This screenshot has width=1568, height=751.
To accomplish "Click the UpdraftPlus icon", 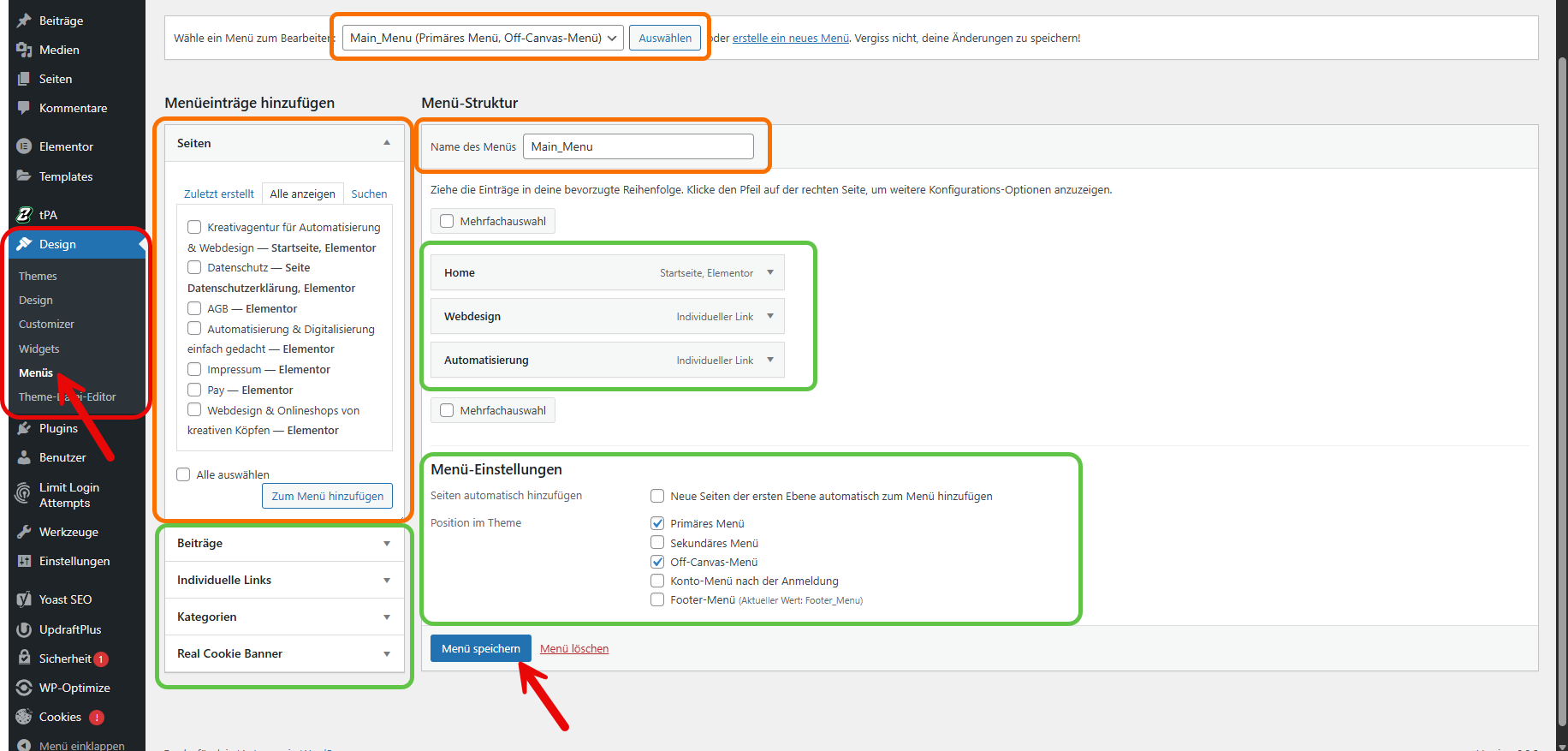I will point(24,629).
